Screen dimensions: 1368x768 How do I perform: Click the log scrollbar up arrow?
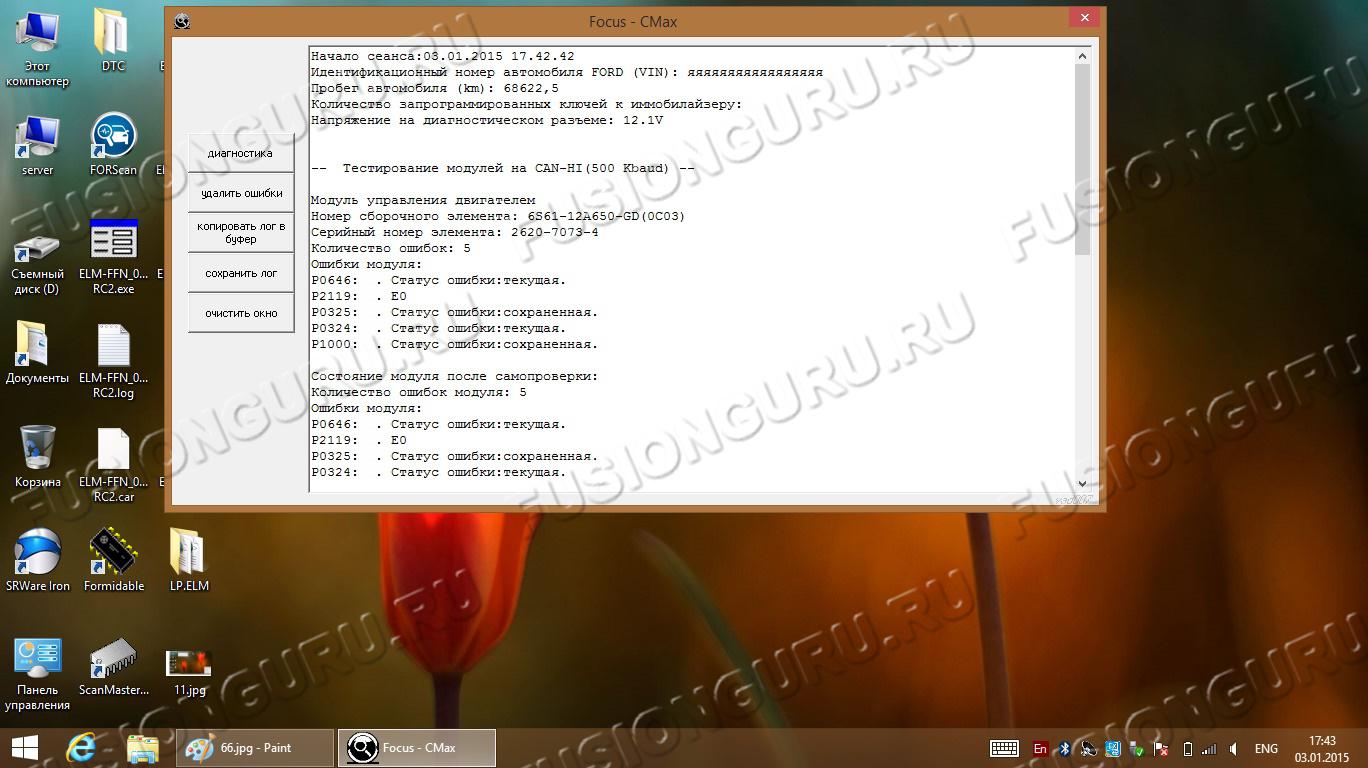point(1083,56)
